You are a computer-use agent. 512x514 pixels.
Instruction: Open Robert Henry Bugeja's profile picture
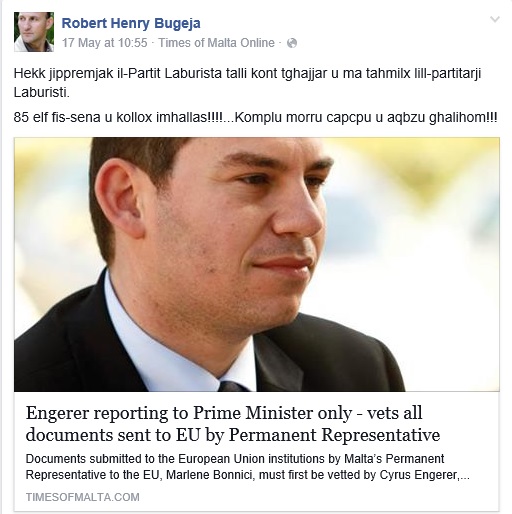coord(34,32)
